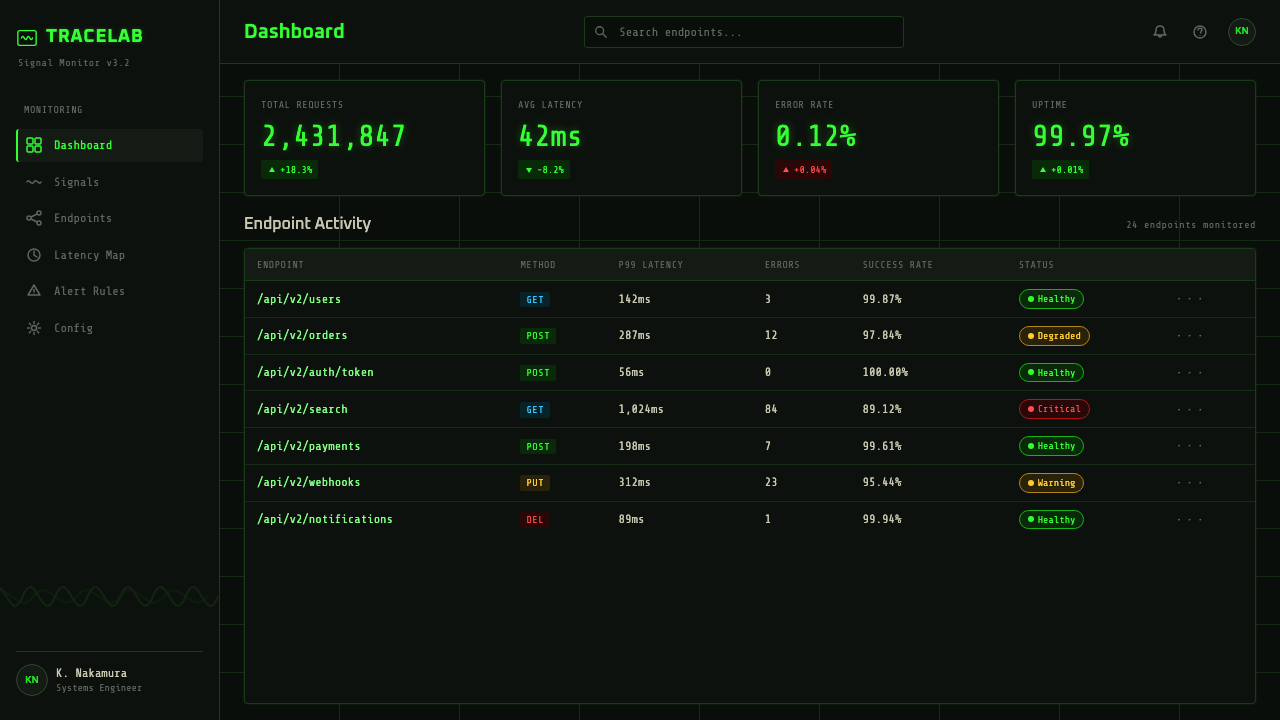
Task: Click the Degraded status badge
Action: 1054,336
